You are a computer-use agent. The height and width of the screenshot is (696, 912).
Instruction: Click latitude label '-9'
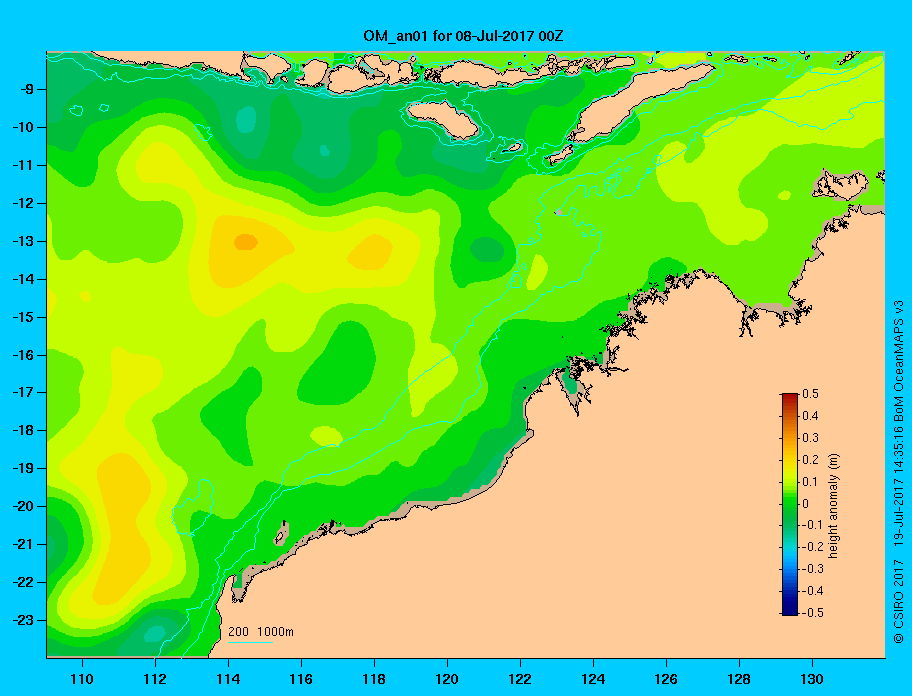click(x=26, y=90)
